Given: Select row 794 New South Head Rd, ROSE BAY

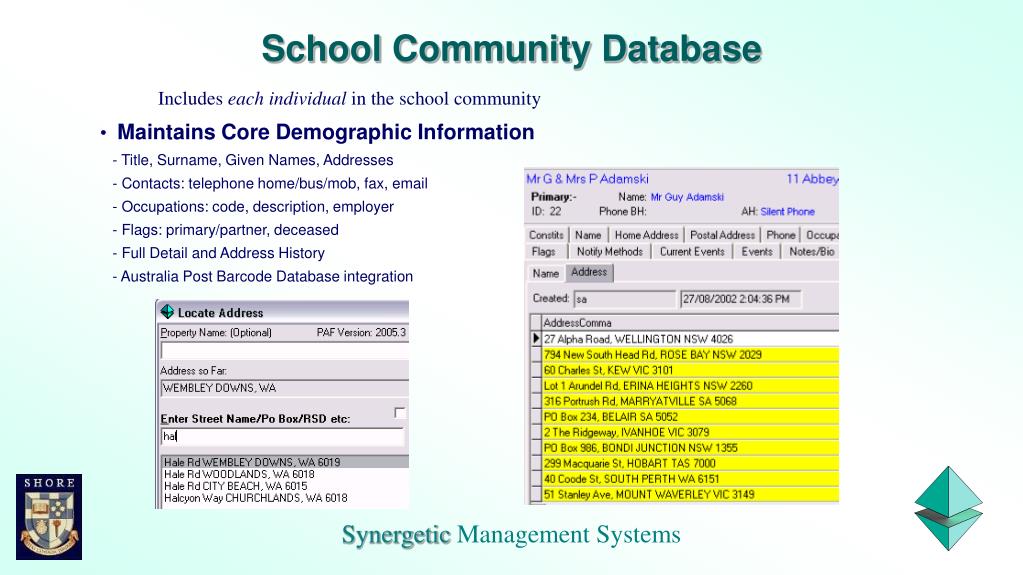Looking at the screenshot, I should click(x=690, y=354).
